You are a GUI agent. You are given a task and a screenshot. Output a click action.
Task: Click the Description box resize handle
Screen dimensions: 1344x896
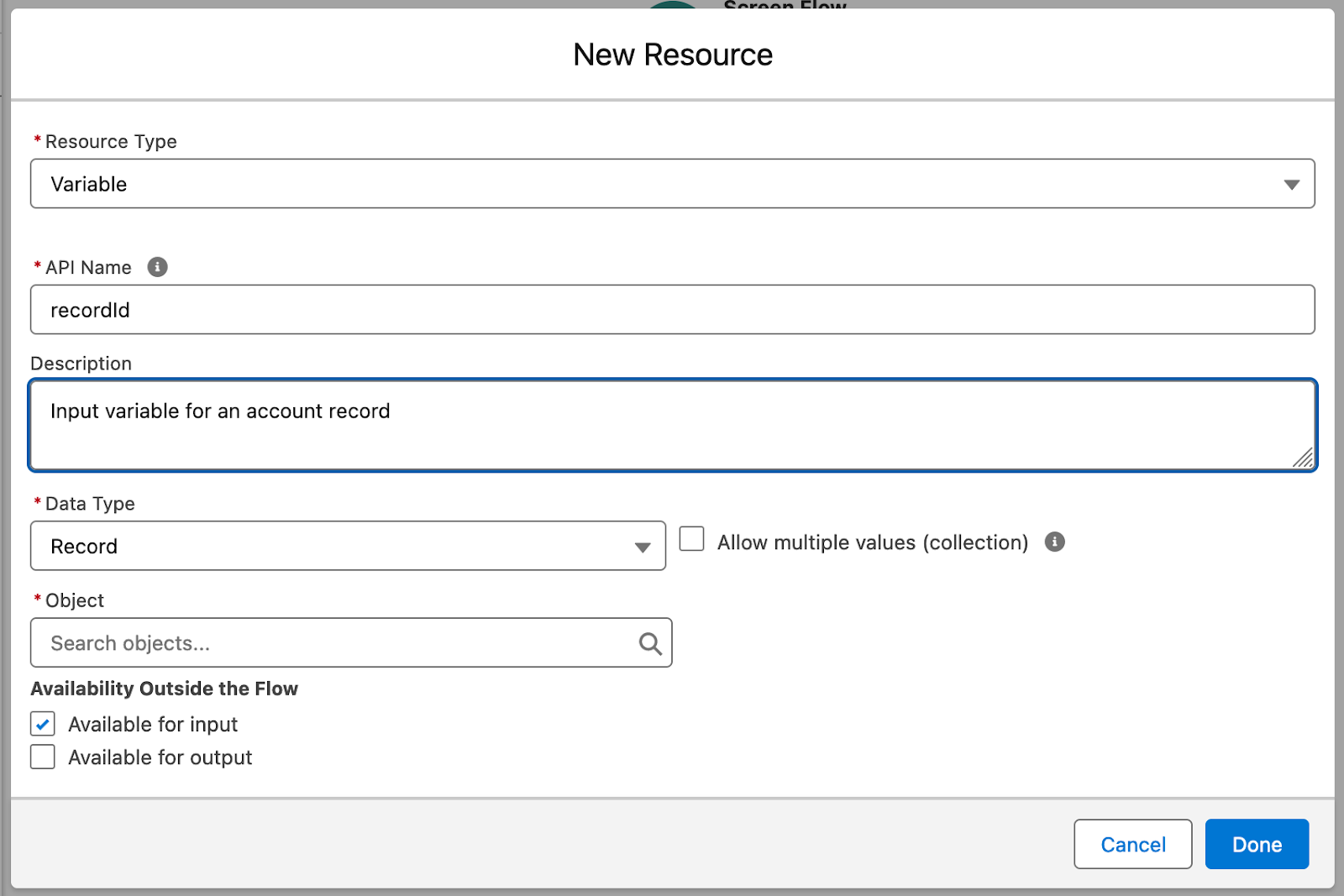[1303, 458]
